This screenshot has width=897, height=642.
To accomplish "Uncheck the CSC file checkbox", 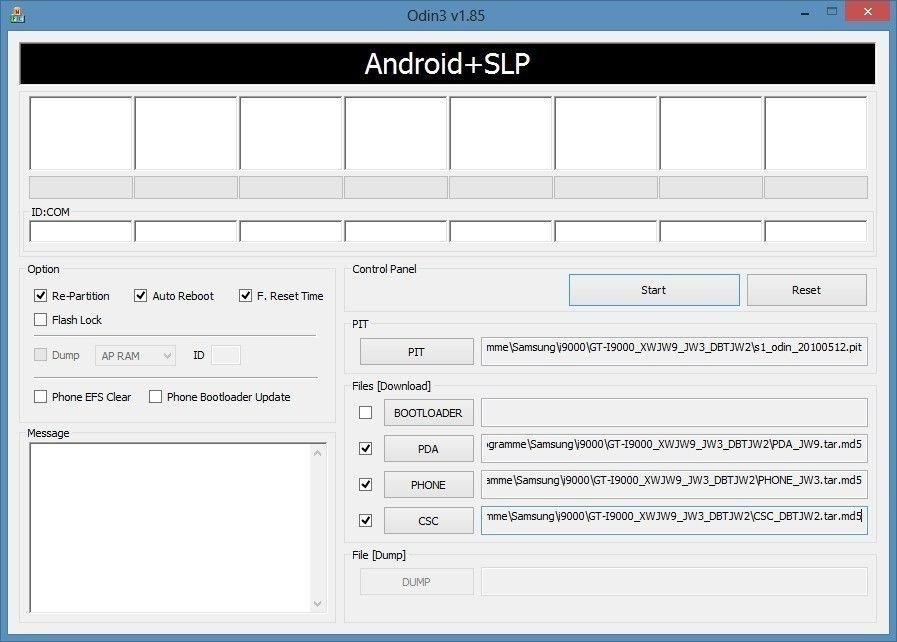I will (365, 521).
